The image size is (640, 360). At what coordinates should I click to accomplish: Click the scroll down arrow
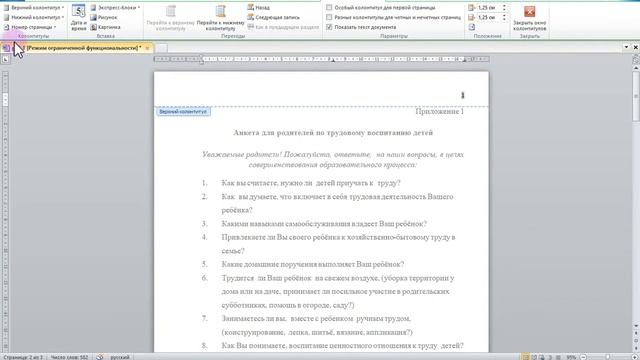pyautogui.click(x=636, y=326)
